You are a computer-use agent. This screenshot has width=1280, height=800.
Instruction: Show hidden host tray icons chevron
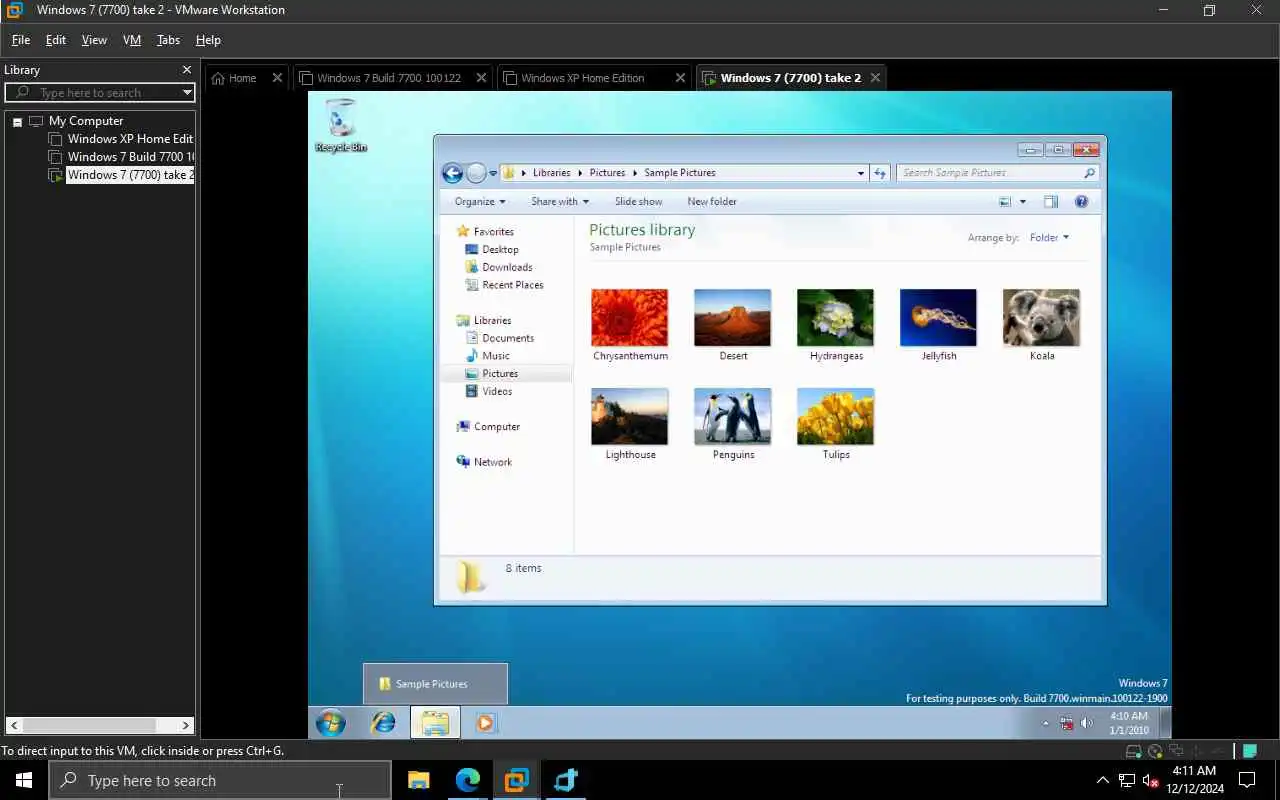coord(1103,780)
